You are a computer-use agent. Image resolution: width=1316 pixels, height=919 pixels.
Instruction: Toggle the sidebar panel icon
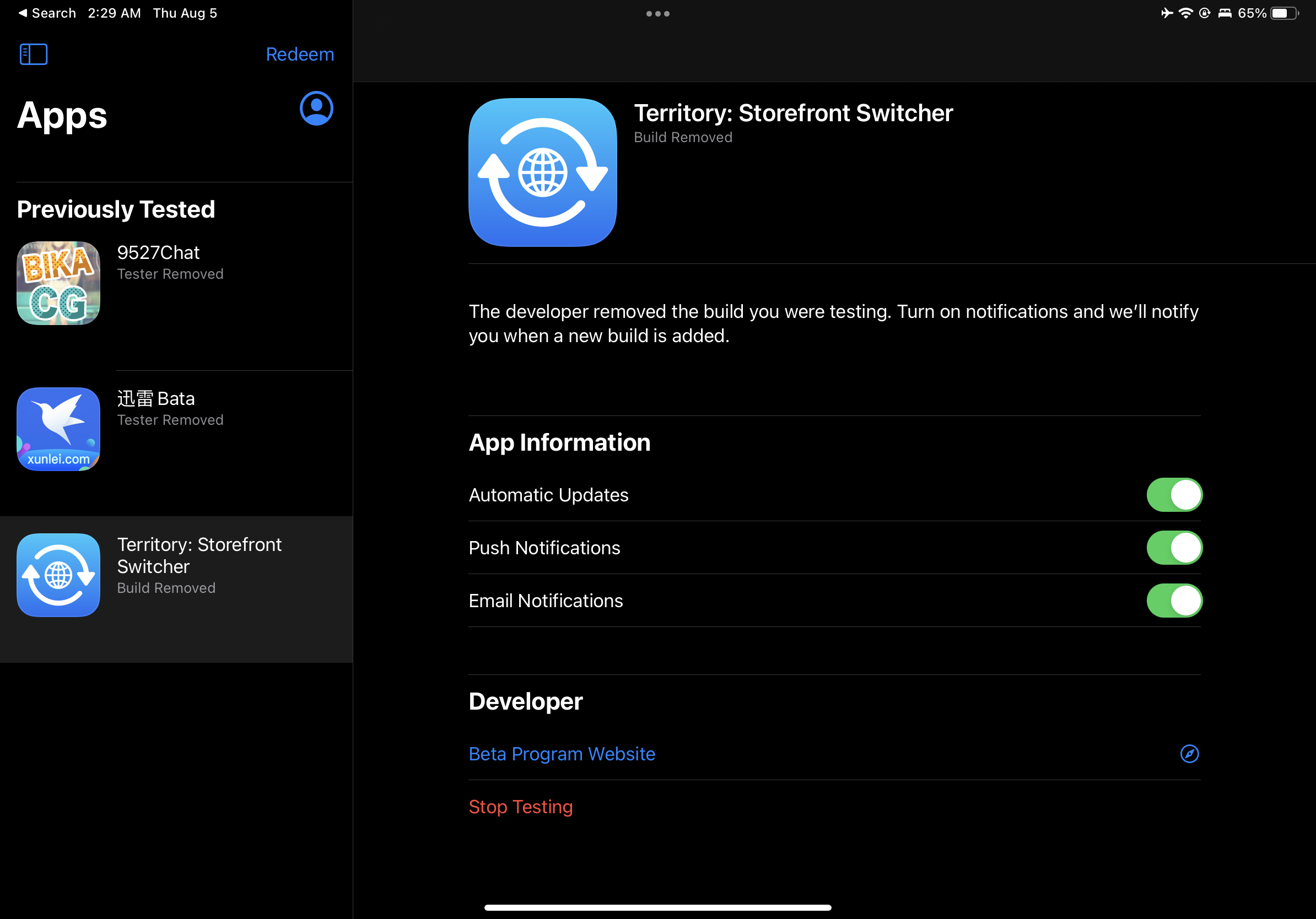(33, 55)
